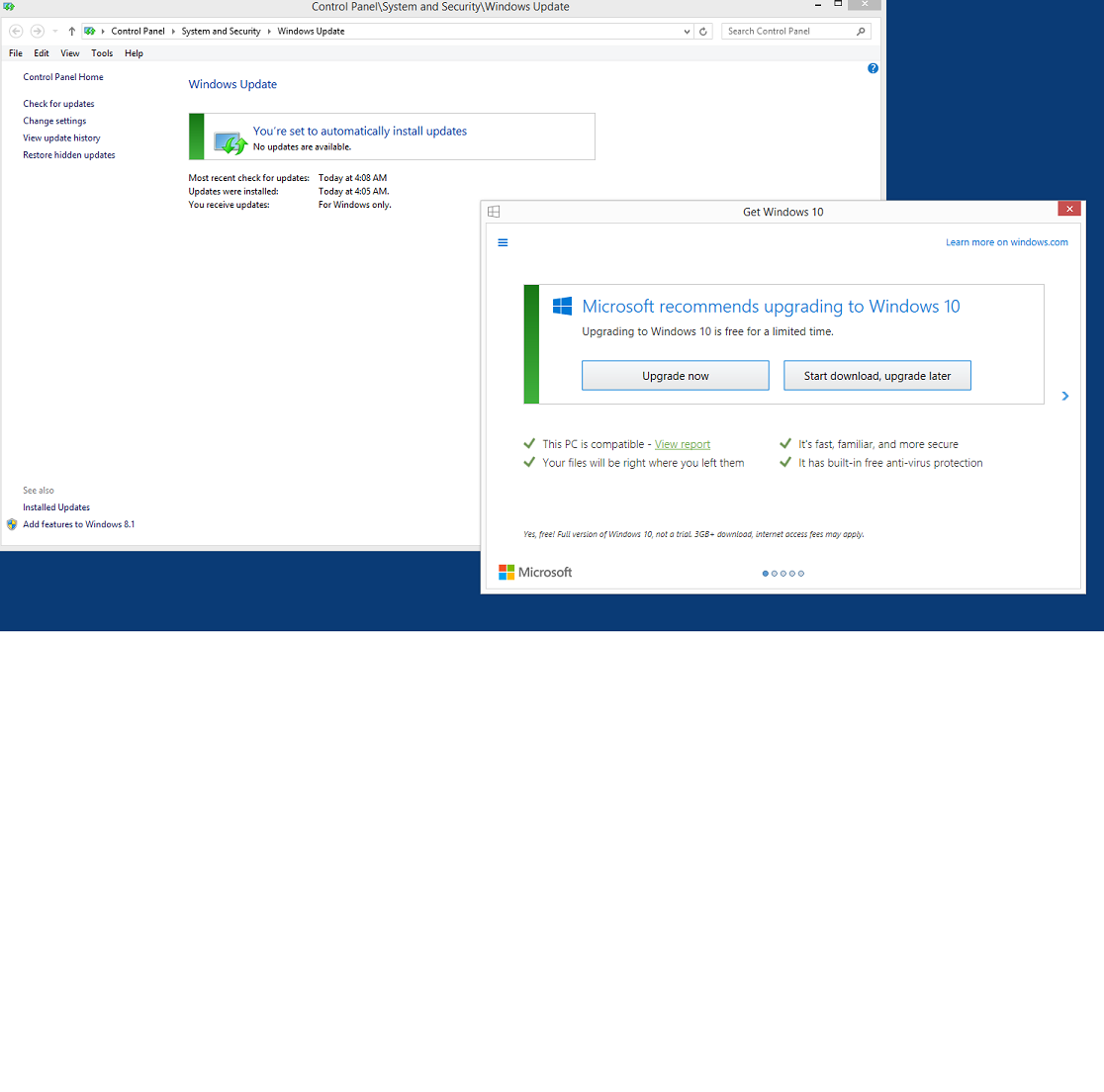Click Learn more on windows.com
1104x1092 pixels.
(1006, 242)
